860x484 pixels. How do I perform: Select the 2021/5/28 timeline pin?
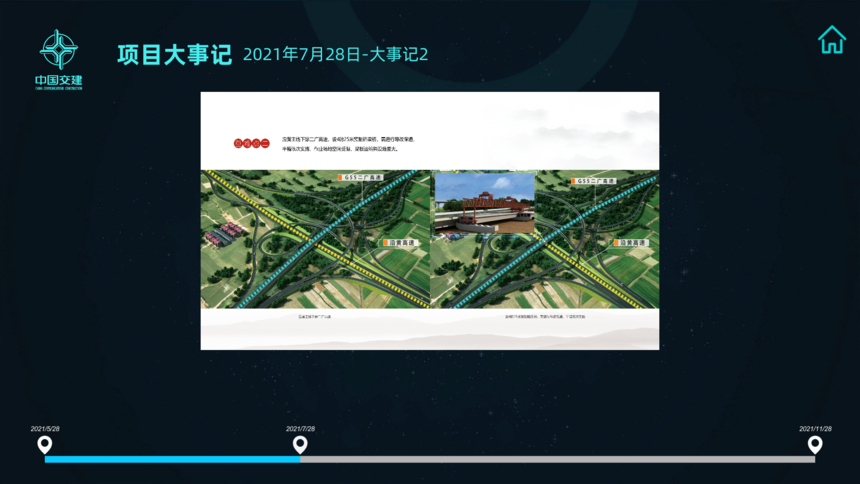pyautogui.click(x=44, y=444)
